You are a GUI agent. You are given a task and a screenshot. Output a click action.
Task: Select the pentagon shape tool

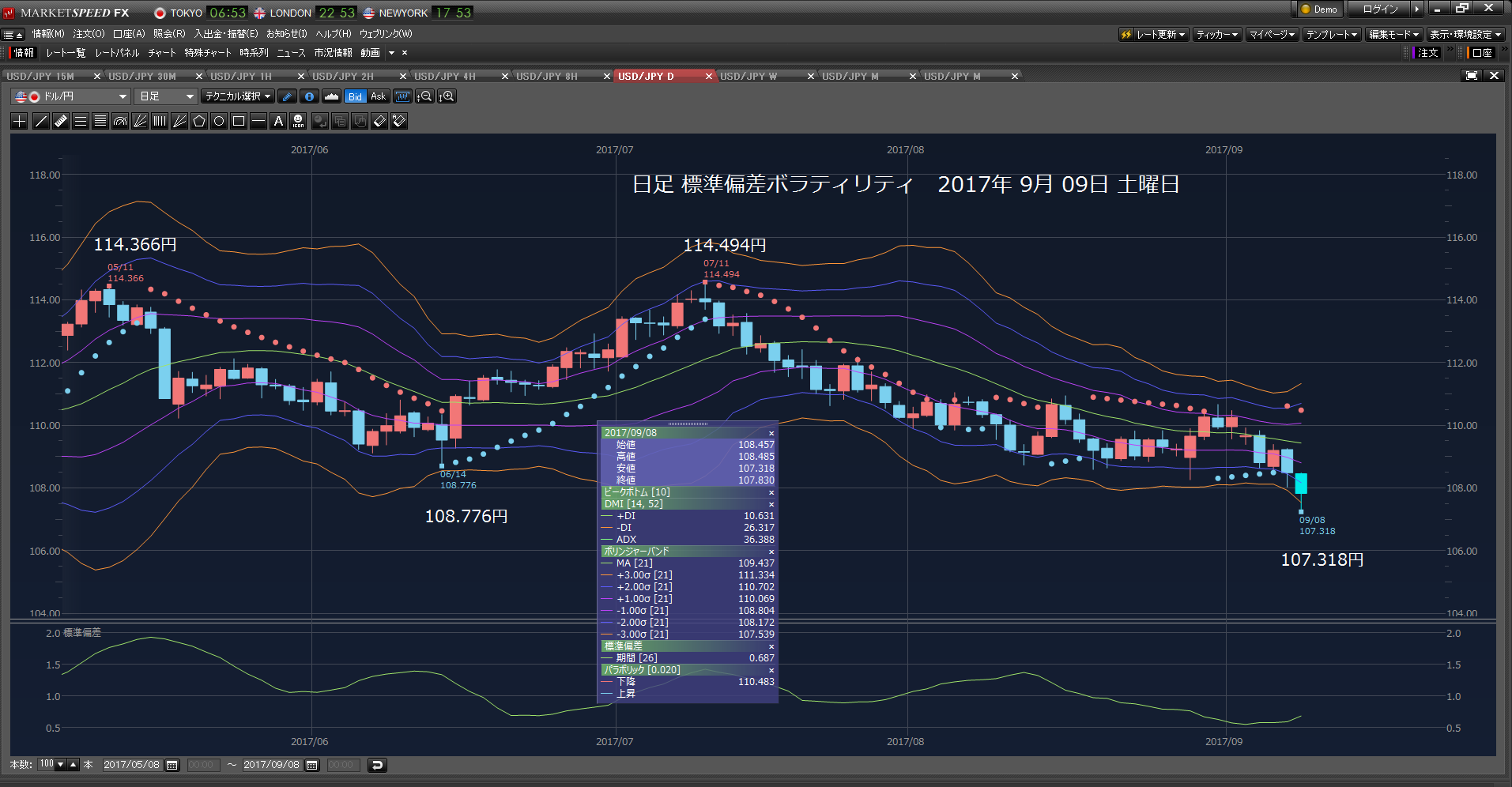click(x=199, y=121)
